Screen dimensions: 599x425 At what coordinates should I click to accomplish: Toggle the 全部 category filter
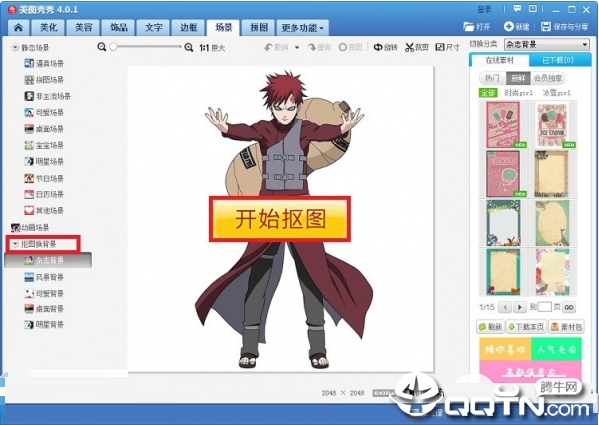[488, 93]
